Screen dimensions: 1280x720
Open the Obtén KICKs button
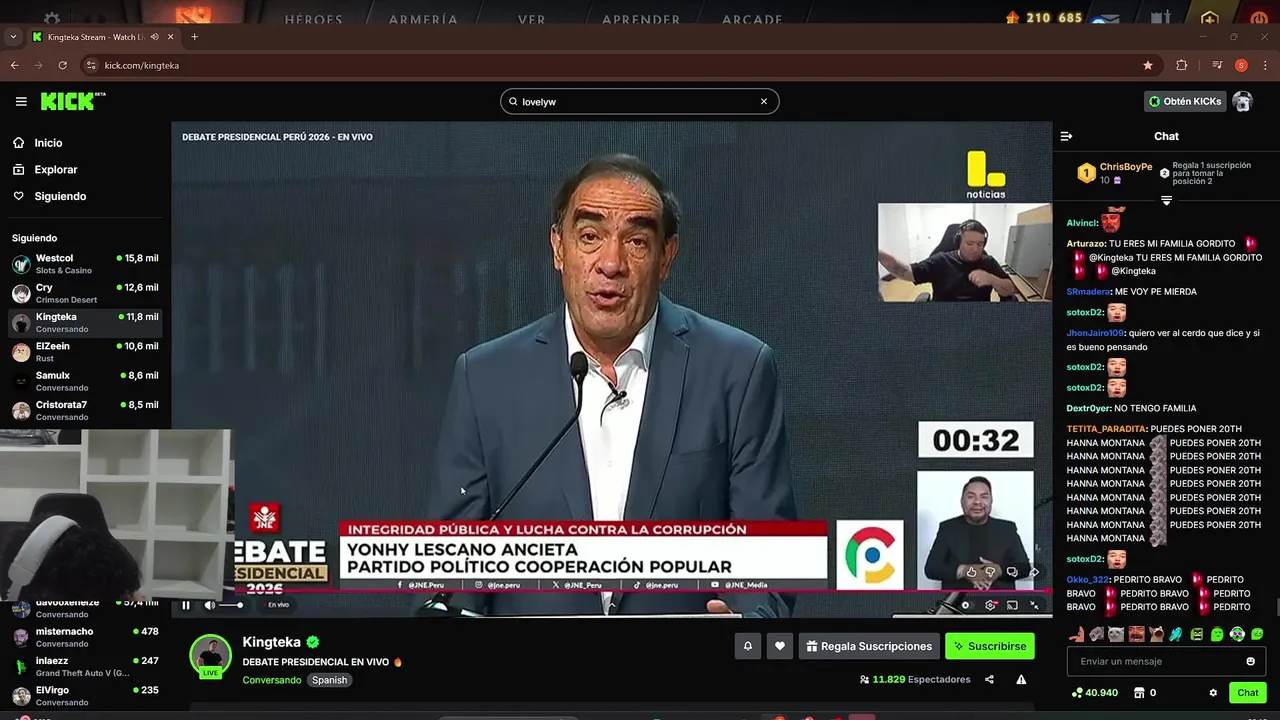pyautogui.click(x=1185, y=101)
